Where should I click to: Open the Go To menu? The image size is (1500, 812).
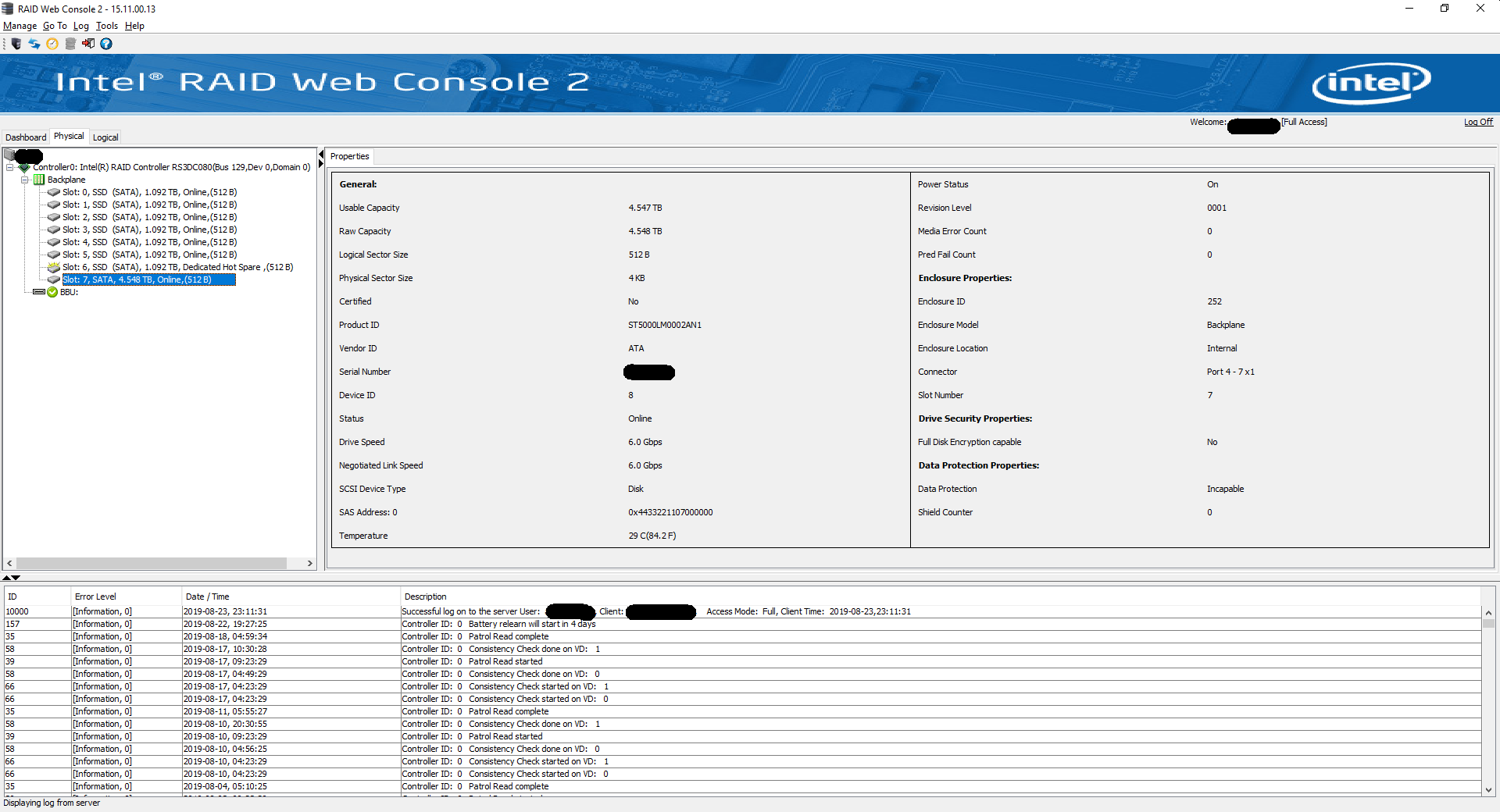55,26
